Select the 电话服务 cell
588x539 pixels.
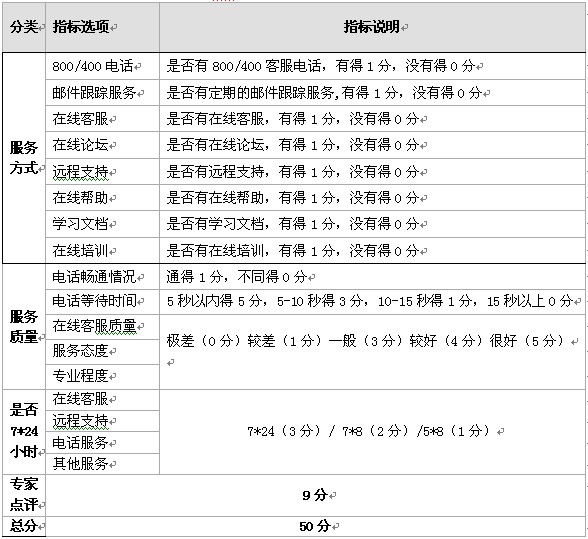click(102, 443)
